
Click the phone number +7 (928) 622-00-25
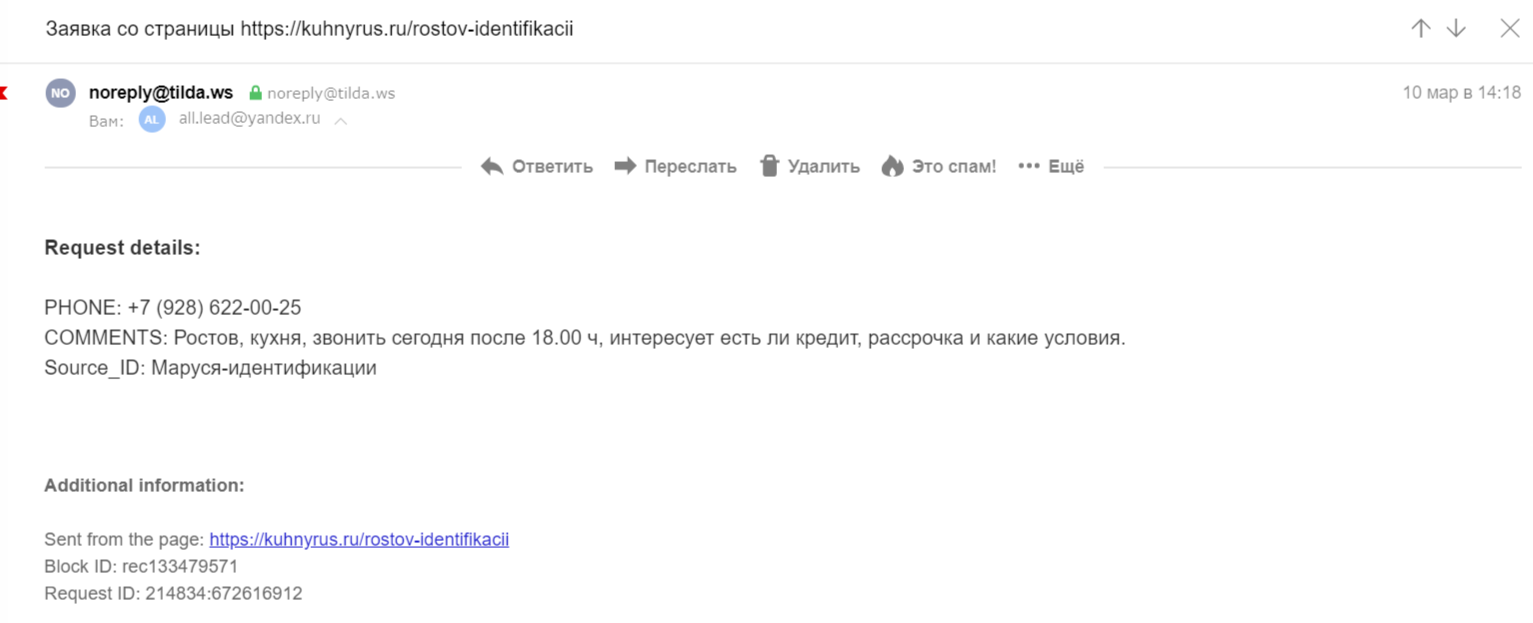click(214, 307)
